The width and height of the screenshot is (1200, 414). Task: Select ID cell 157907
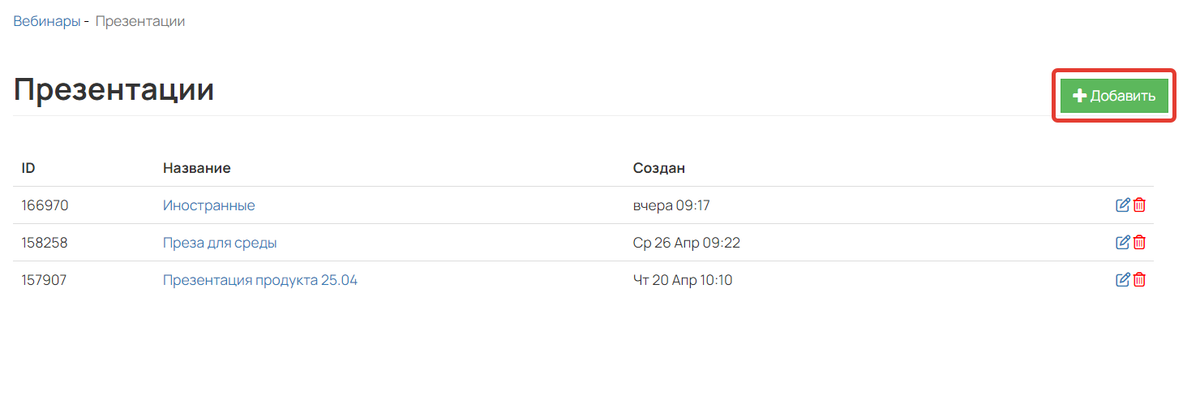[x=44, y=280]
